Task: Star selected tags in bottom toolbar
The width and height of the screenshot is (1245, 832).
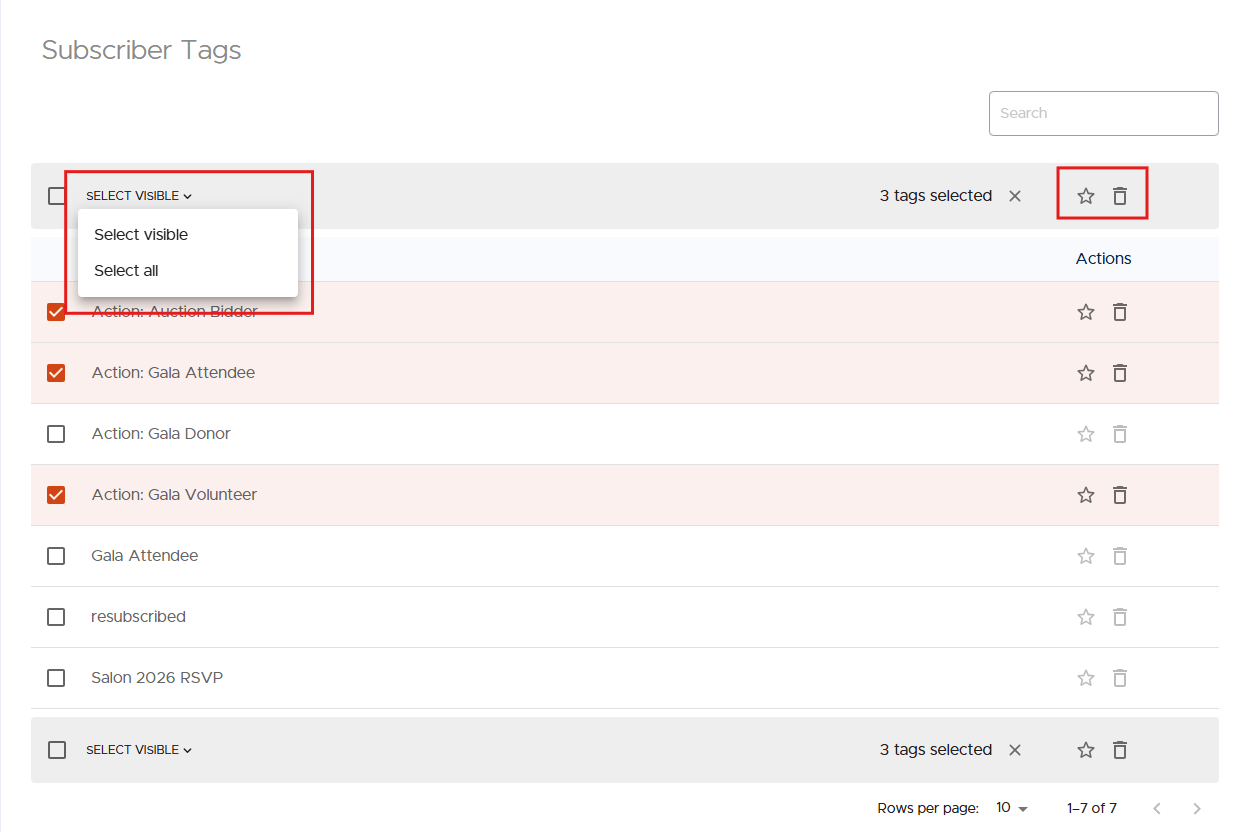Action: click(1086, 750)
